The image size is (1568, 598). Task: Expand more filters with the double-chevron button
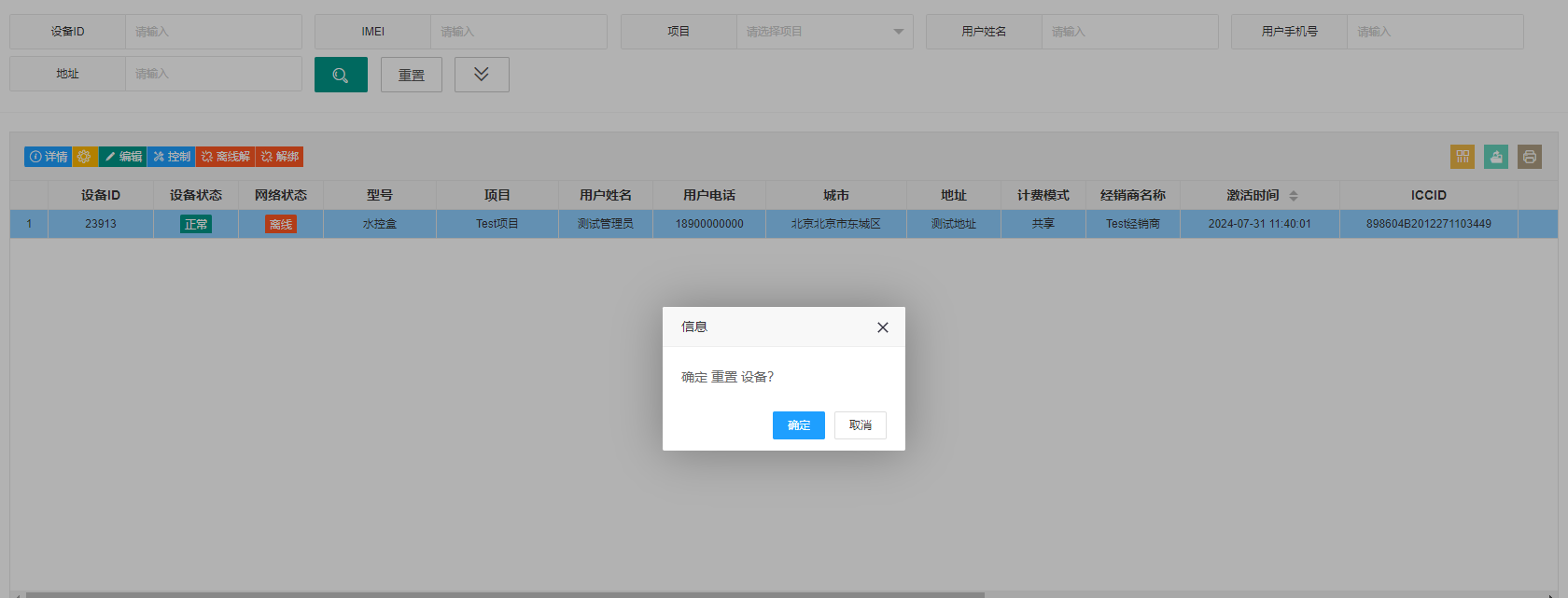[x=482, y=75]
